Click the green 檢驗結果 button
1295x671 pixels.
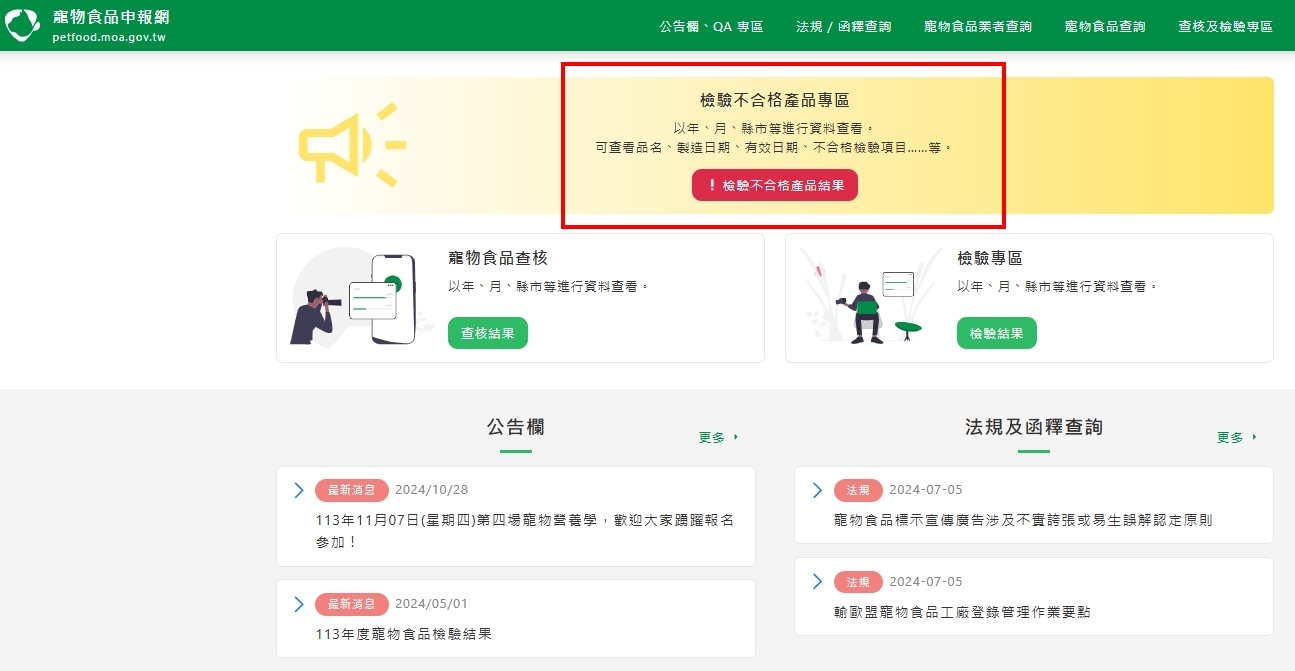(x=996, y=333)
